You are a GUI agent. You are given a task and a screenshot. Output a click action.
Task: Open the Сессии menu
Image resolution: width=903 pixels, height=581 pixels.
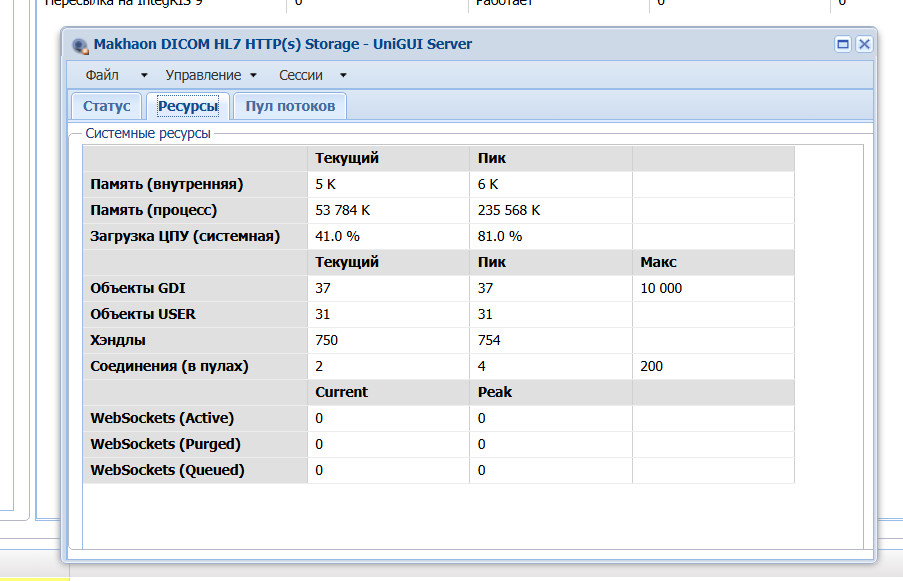tap(301, 75)
